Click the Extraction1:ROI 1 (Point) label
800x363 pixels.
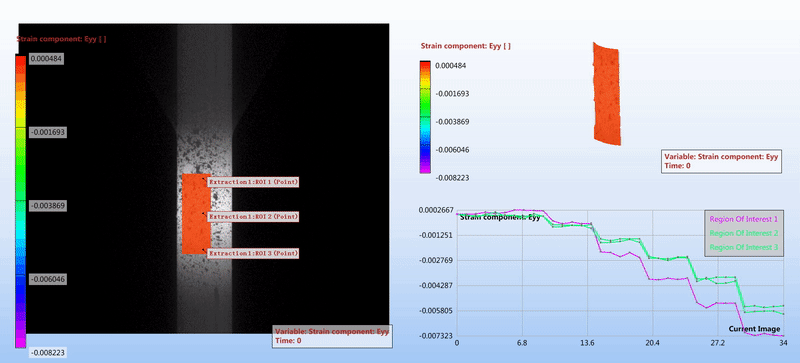click(253, 182)
